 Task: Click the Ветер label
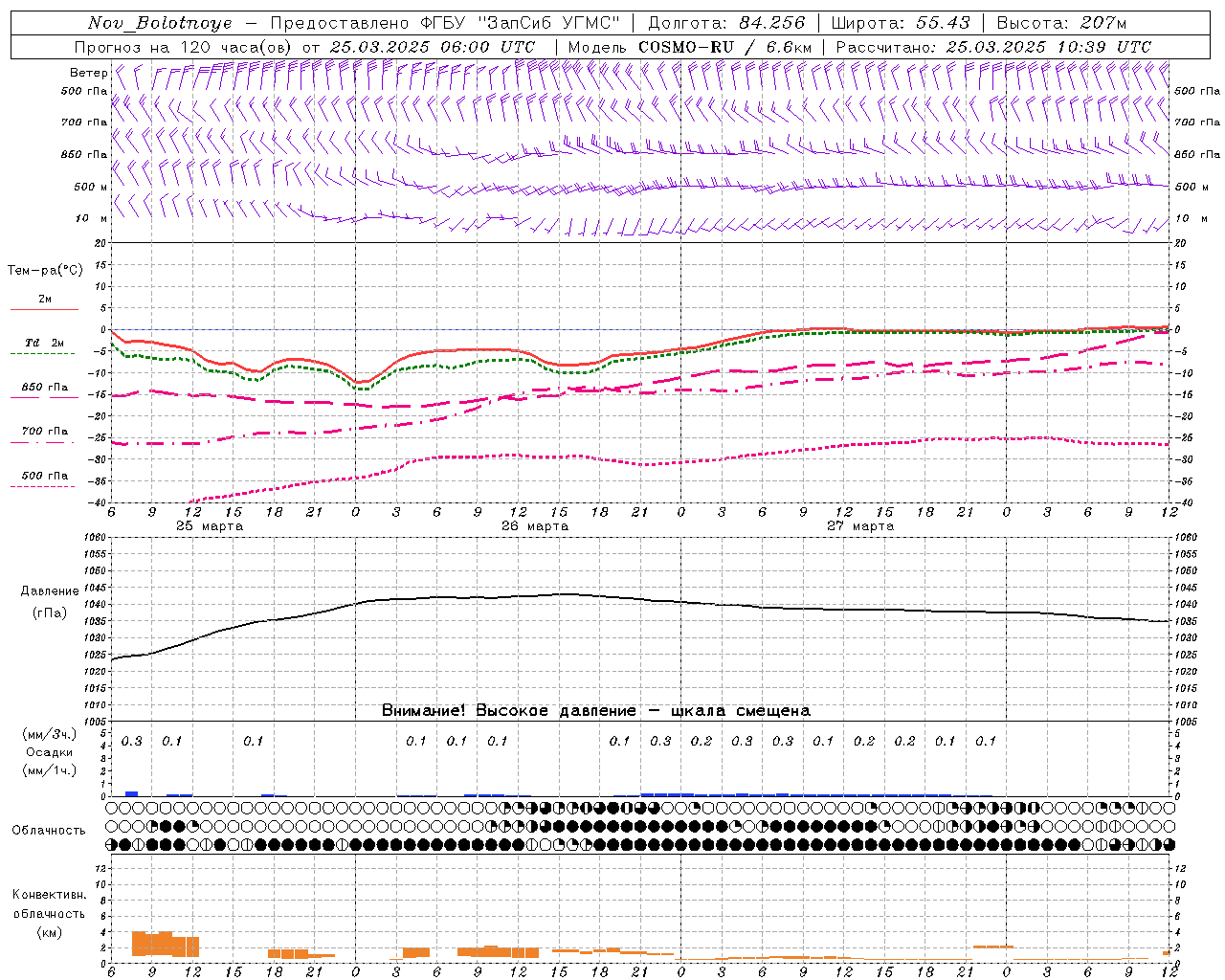pos(88,73)
